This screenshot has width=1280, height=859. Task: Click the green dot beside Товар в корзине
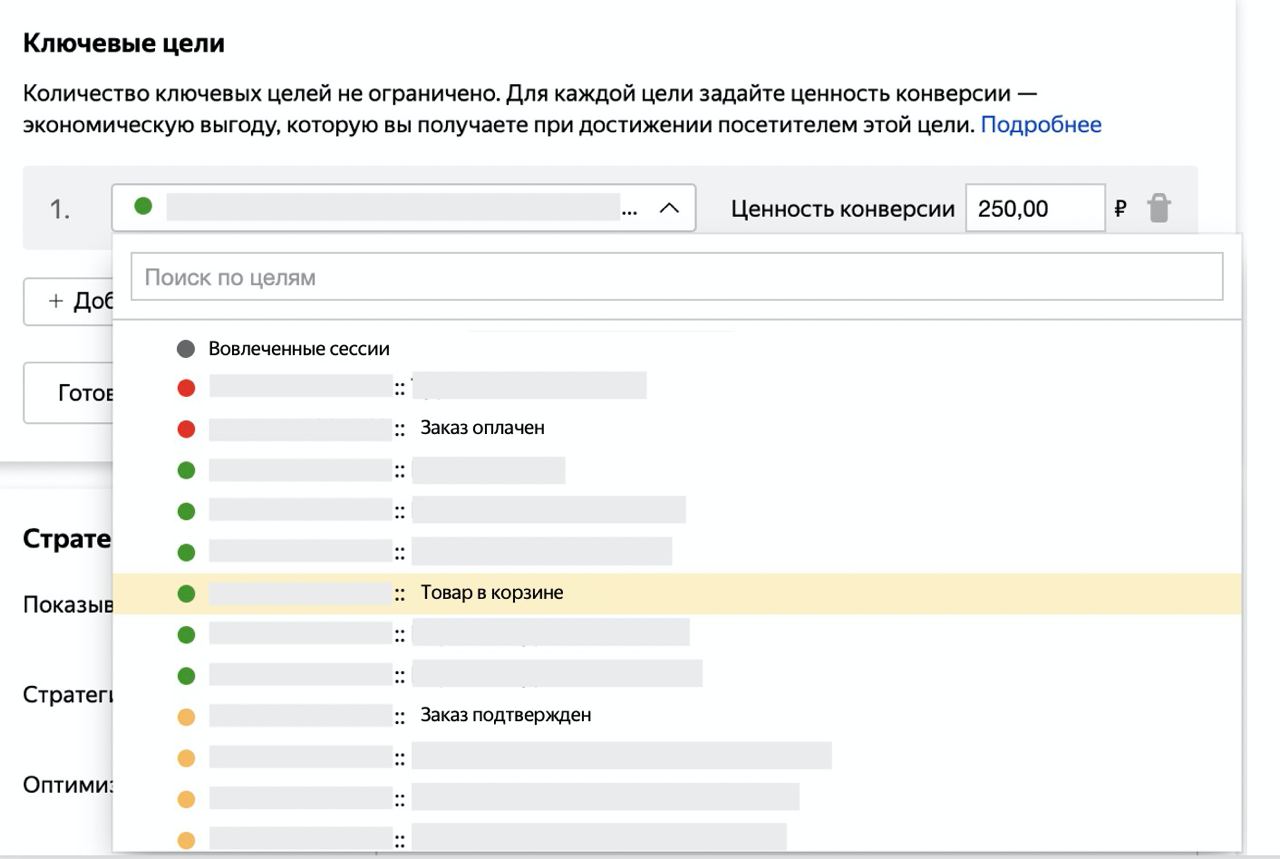tap(186, 593)
